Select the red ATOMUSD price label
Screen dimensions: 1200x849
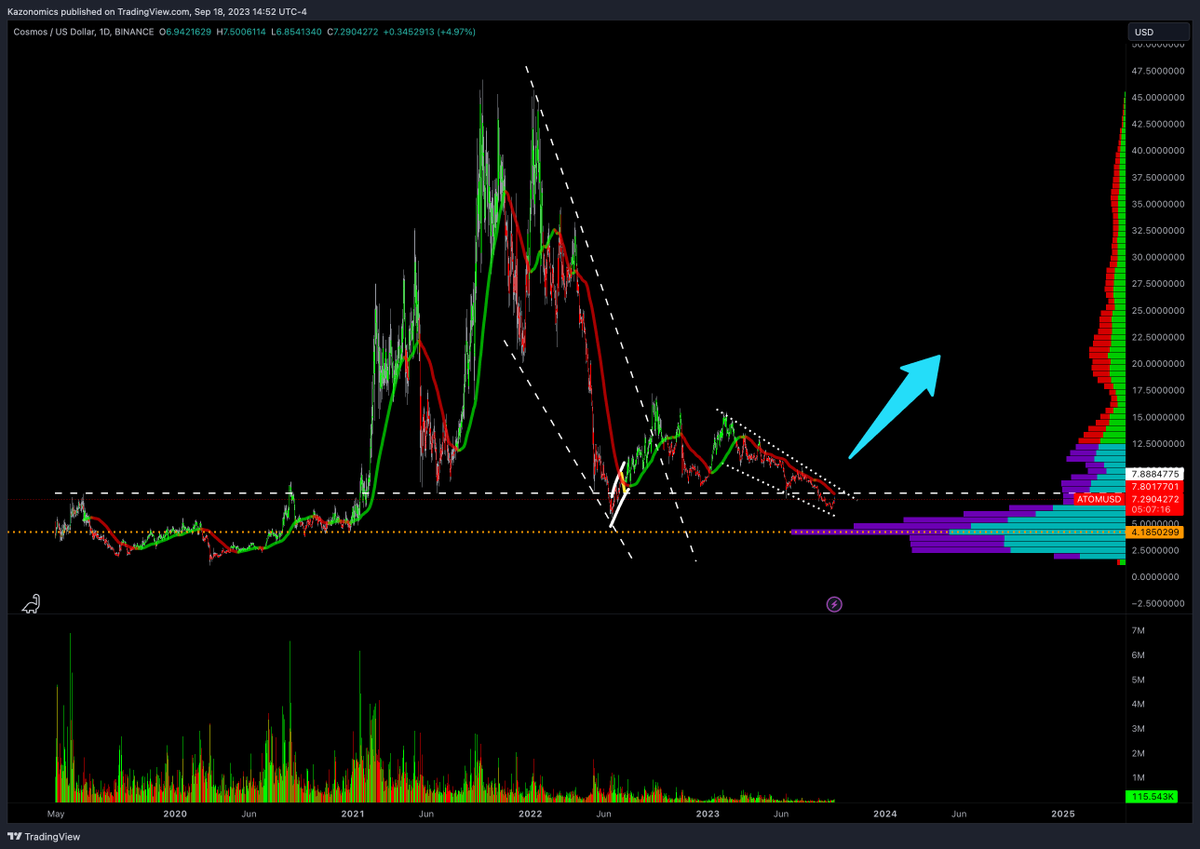(x=1103, y=497)
